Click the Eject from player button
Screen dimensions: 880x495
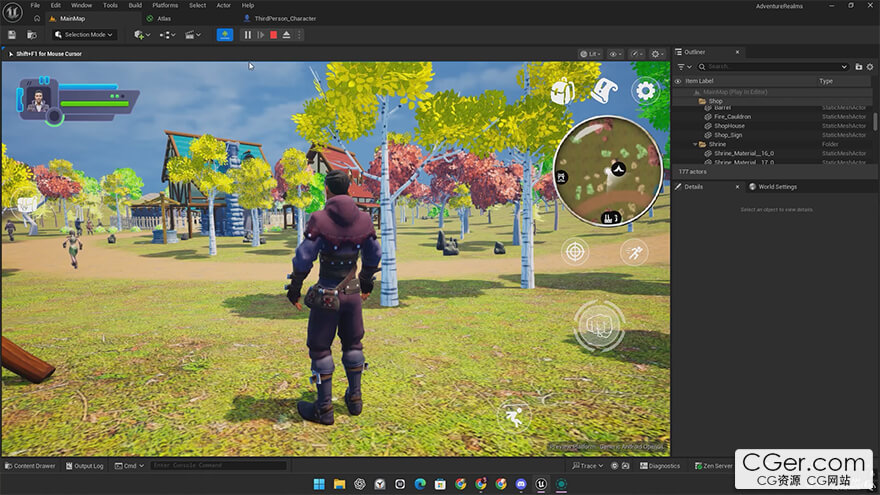pyautogui.click(x=286, y=35)
